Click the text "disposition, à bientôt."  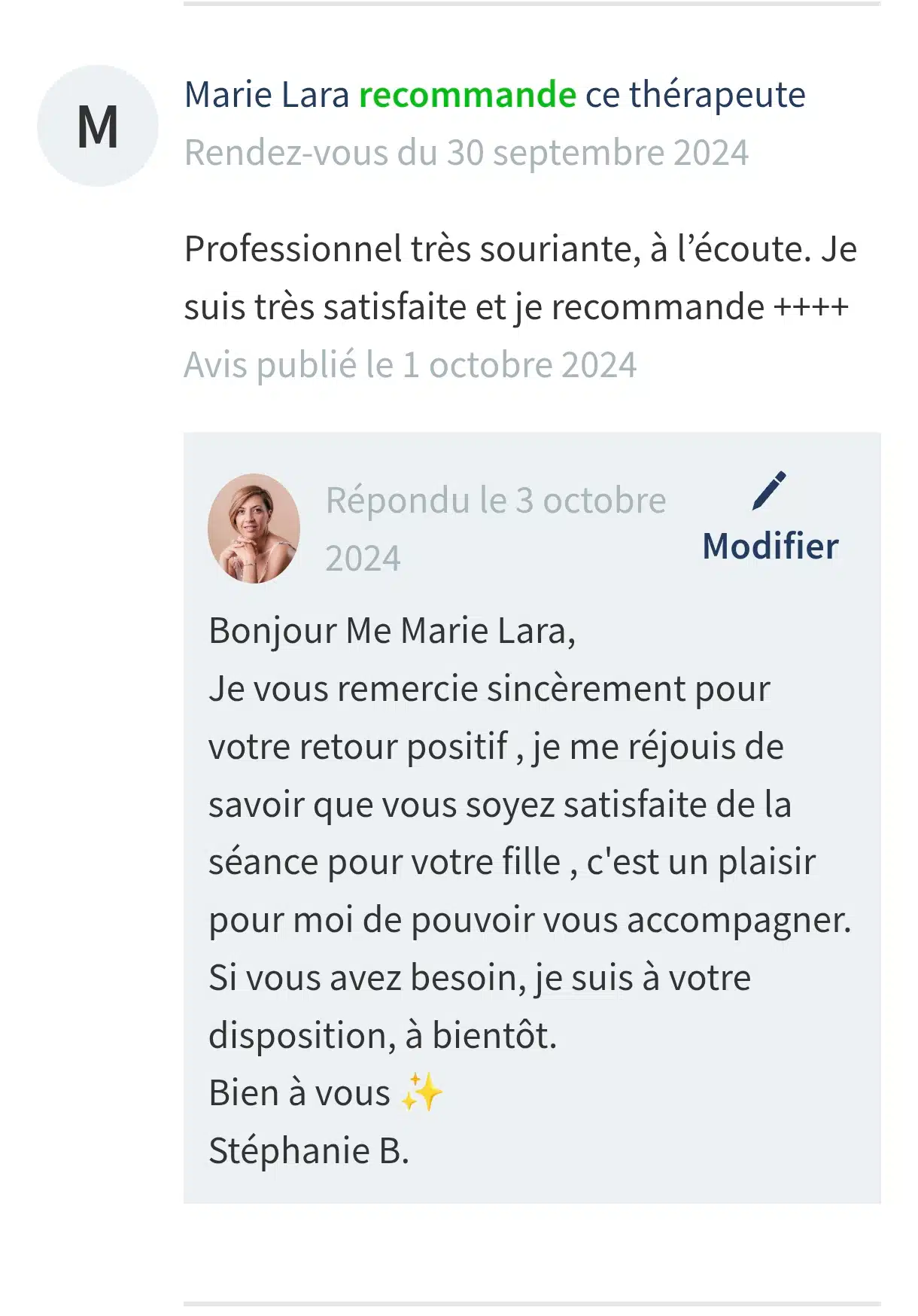pos(382,1036)
